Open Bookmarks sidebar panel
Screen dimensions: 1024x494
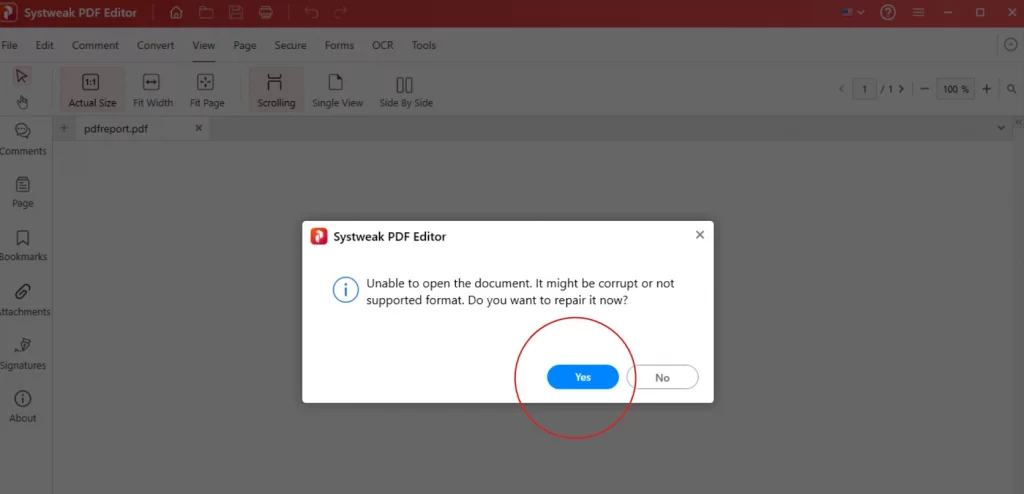tap(23, 246)
